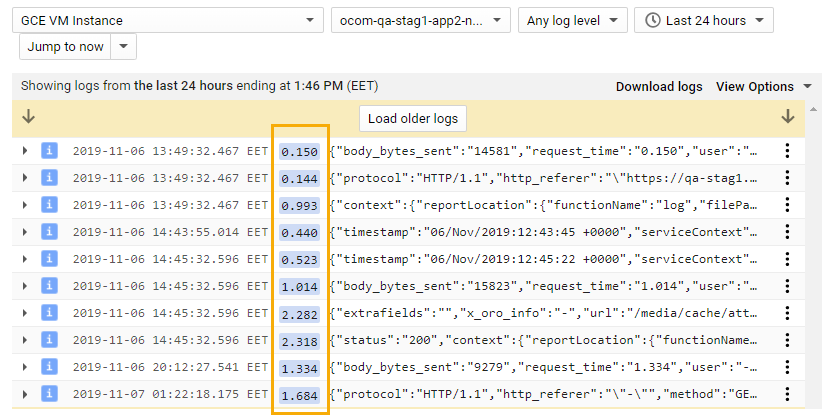Open the ocom-qa-stag1-app2 log name dropdown
Viewport: 837px width, 415px height.
(x=420, y=20)
